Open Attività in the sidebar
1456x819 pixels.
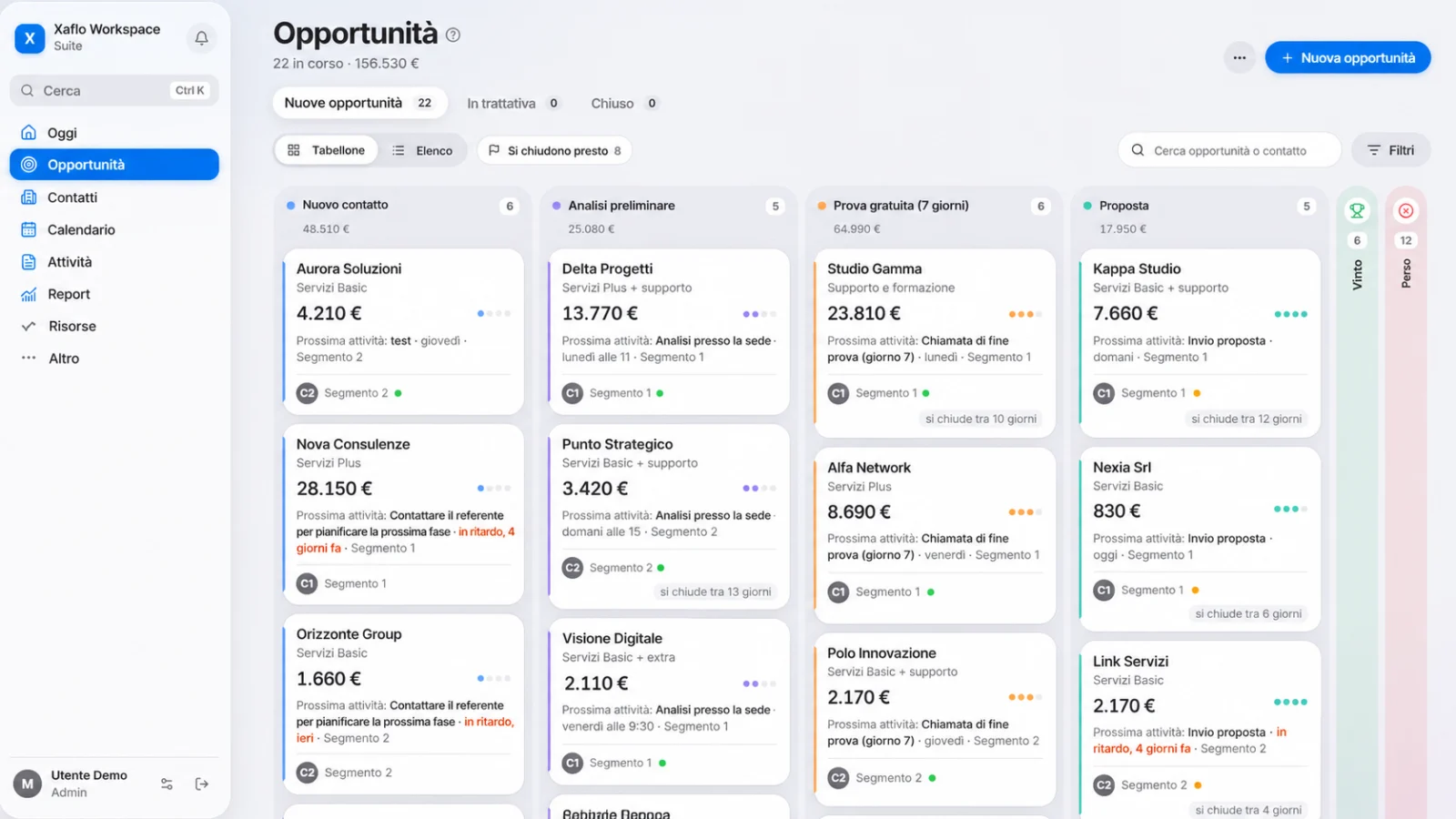[114, 262]
